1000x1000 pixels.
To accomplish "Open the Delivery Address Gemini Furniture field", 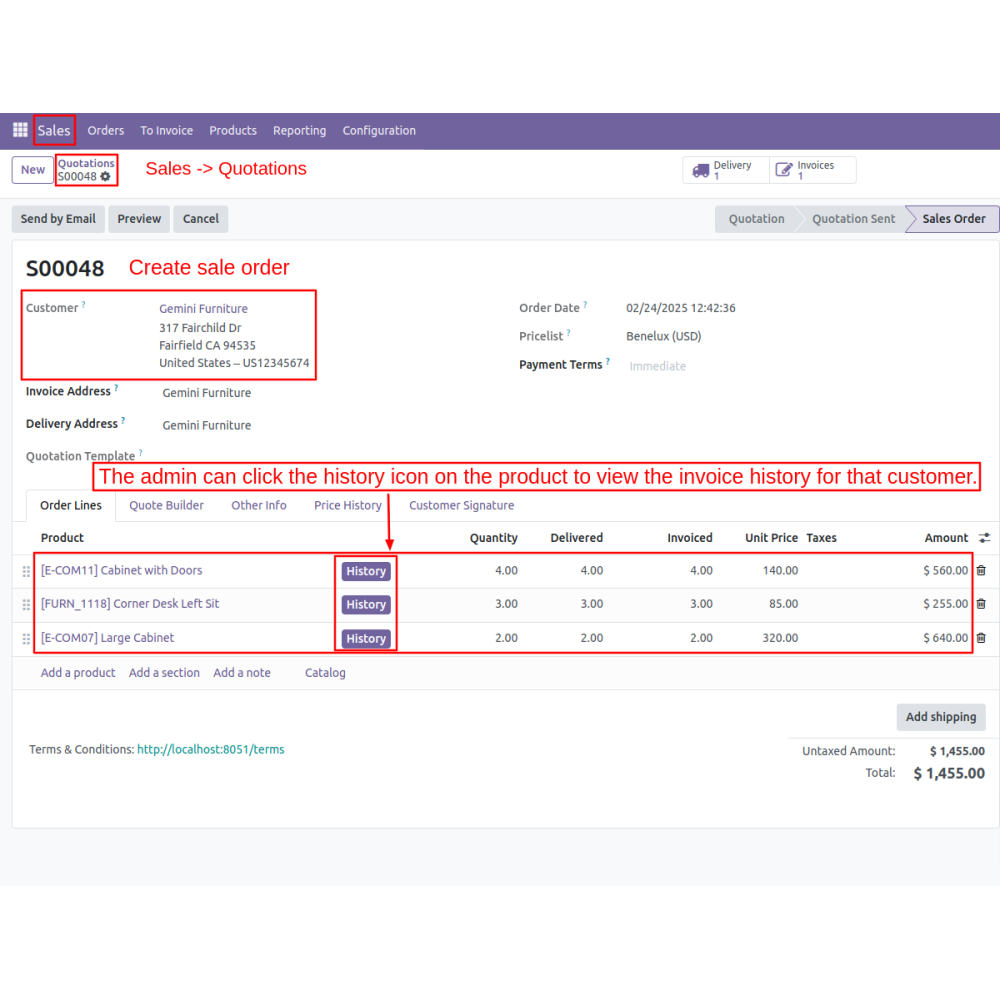I will pos(207,425).
